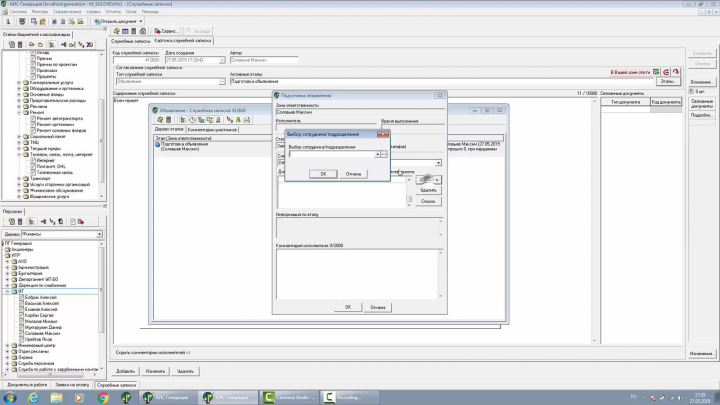Screen dimensions: 720x405
Task: Click the tree-structure icon in the Объявление window toolbar
Action: [183, 120]
